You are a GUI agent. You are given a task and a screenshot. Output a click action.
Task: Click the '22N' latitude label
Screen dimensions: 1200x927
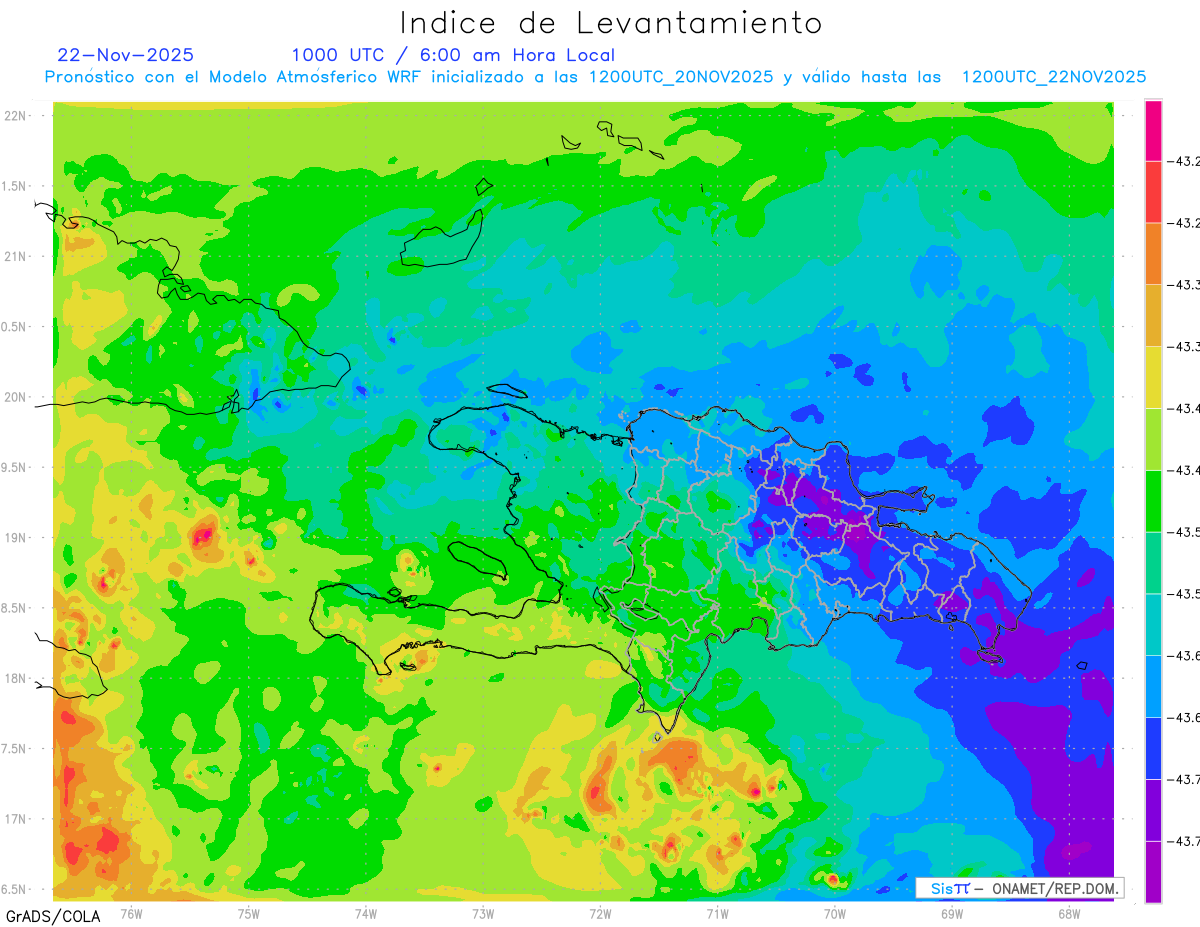click(15, 116)
